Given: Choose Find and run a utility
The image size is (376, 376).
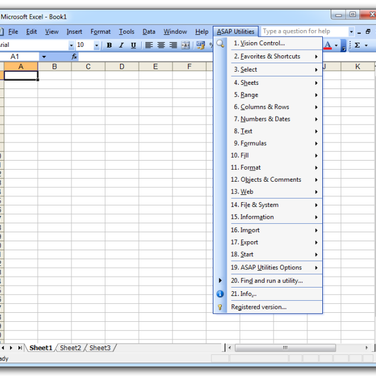Looking at the screenshot, I should pos(274,281).
